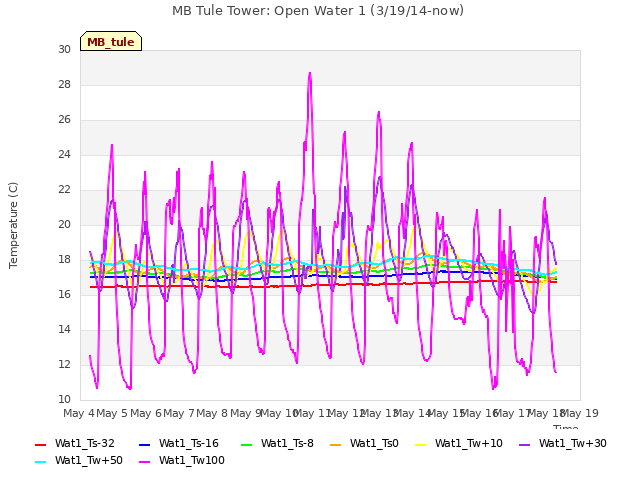This screenshot has height=480, width=640.
Task: Click the 14 y-axis tick label
Action: click(x=64, y=329)
